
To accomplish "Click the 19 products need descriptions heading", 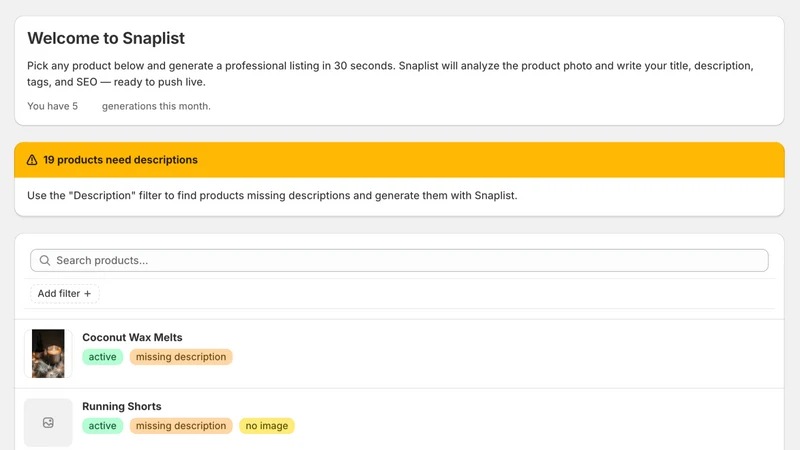I will (120, 160).
